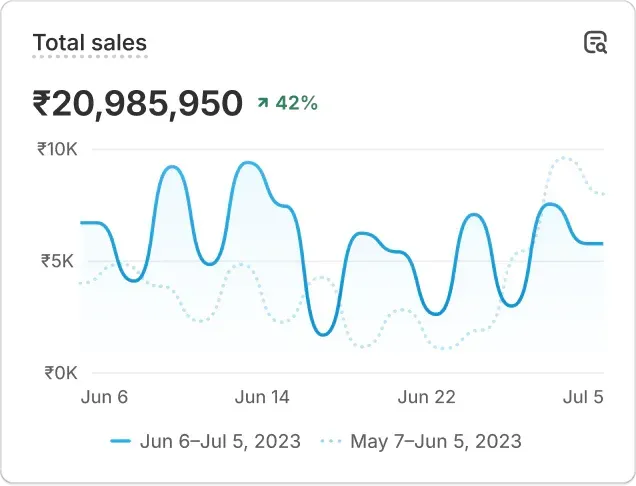Screen dimensions: 636x486
Task: Select the Jul 5 x-axis date label
Action: pos(583,397)
